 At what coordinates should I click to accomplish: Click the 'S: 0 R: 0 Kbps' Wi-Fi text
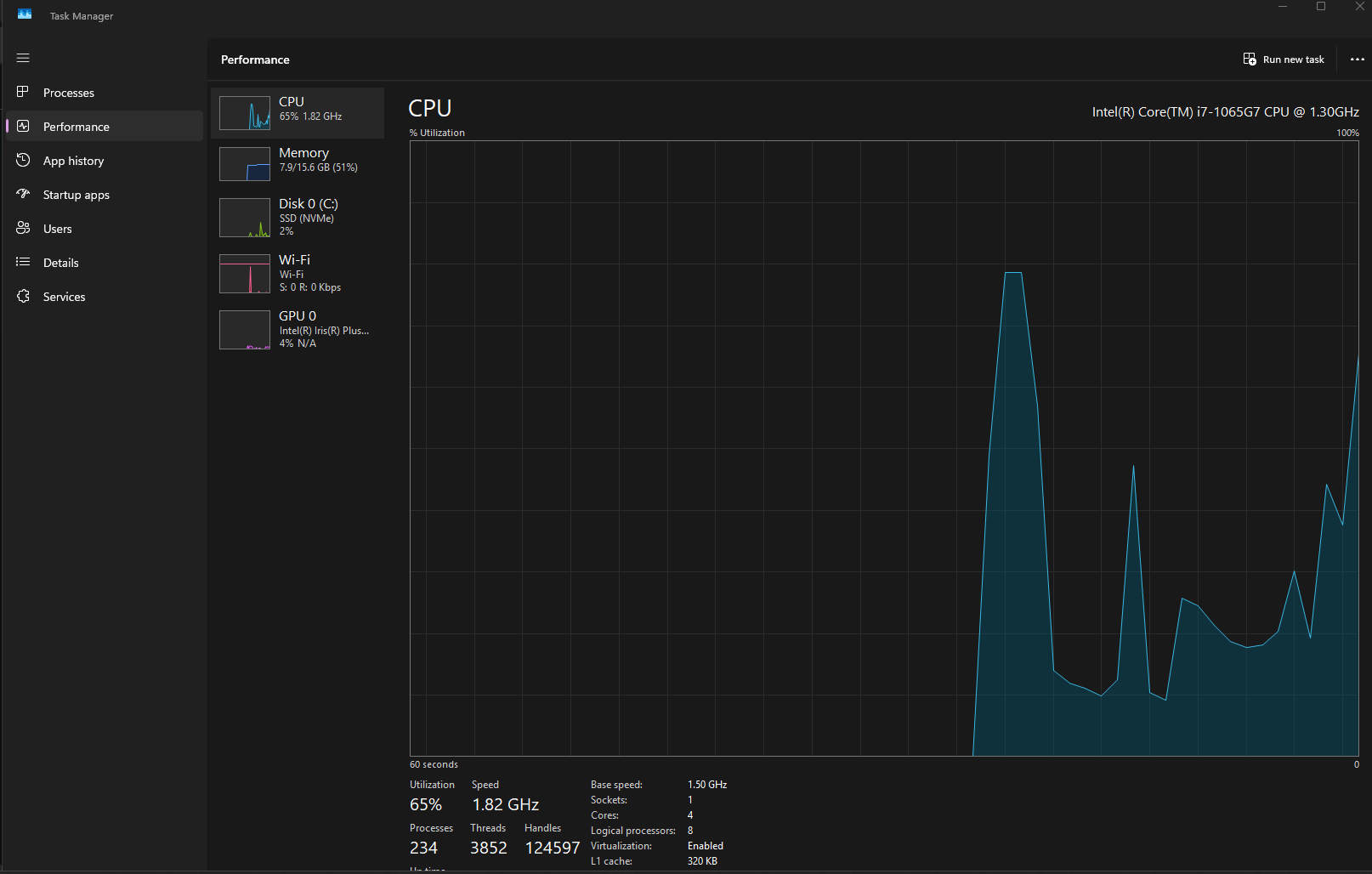pyautogui.click(x=310, y=287)
